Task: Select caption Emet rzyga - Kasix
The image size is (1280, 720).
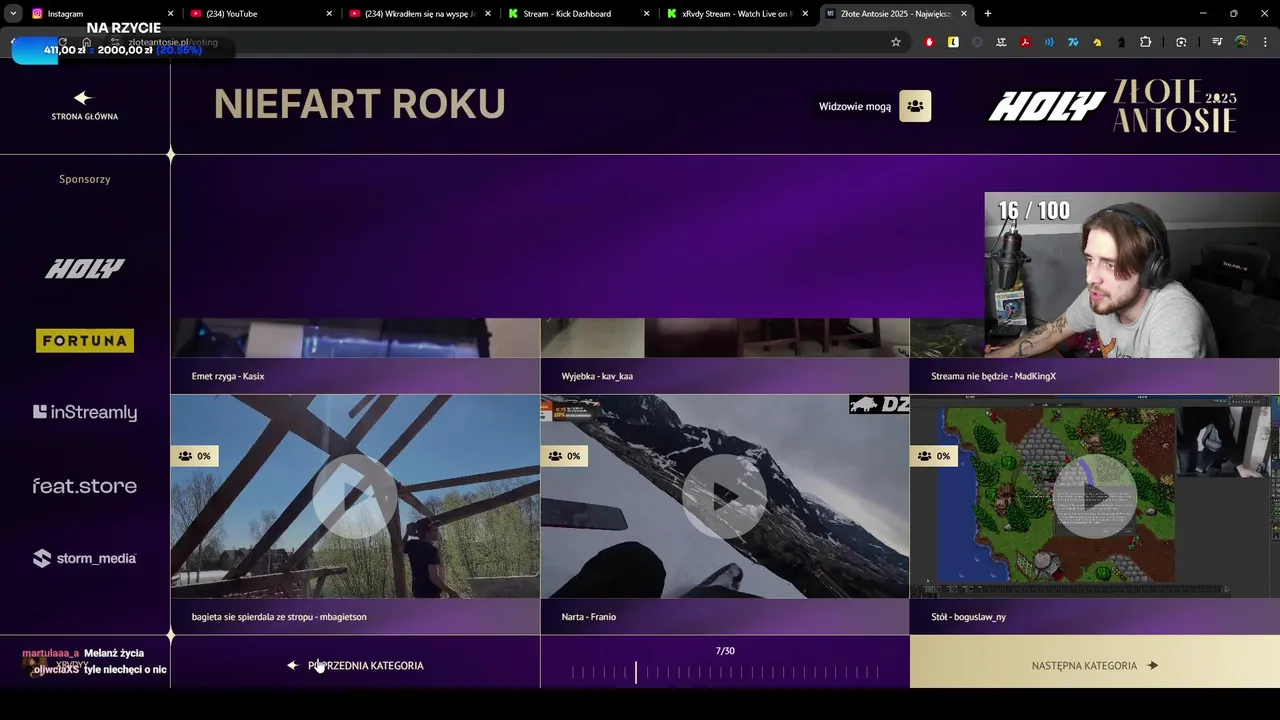Action: [228, 376]
